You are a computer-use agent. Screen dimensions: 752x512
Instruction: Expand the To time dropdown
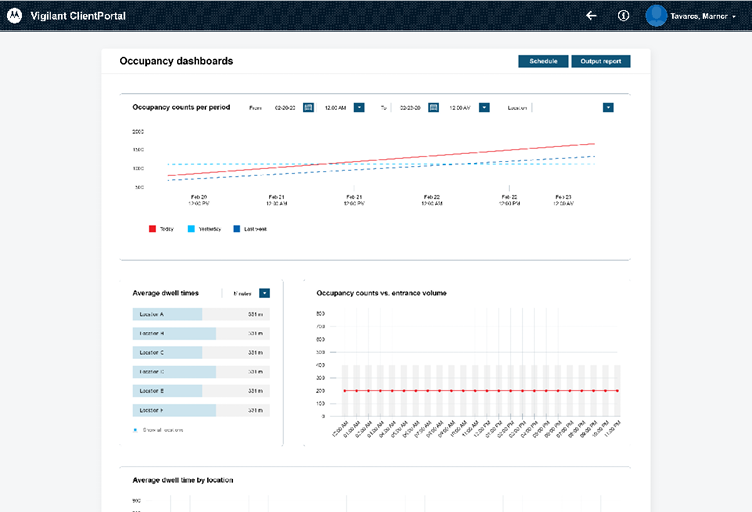coord(484,107)
